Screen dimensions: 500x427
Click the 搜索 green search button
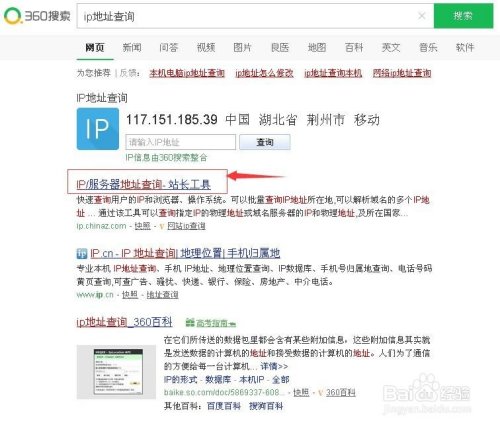(x=463, y=16)
